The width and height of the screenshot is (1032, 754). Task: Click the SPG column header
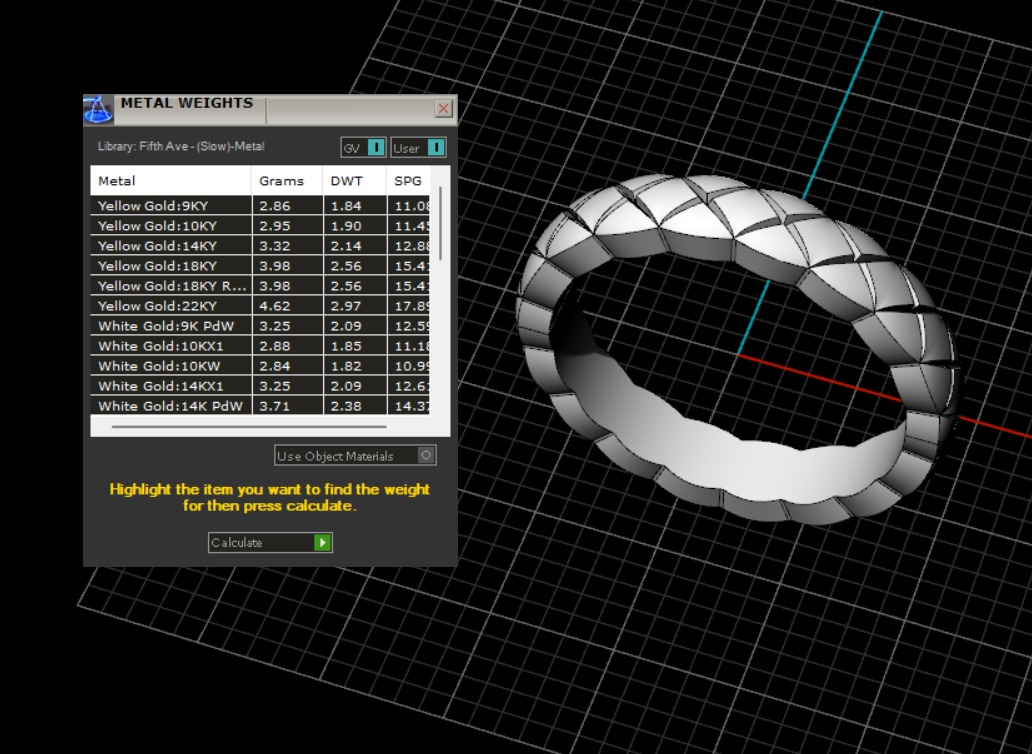click(408, 181)
